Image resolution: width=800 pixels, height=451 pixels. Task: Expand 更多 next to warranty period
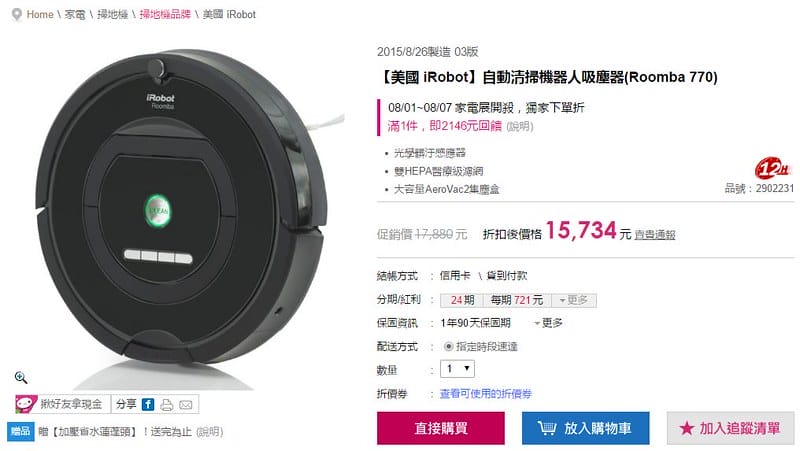coord(548,323)
